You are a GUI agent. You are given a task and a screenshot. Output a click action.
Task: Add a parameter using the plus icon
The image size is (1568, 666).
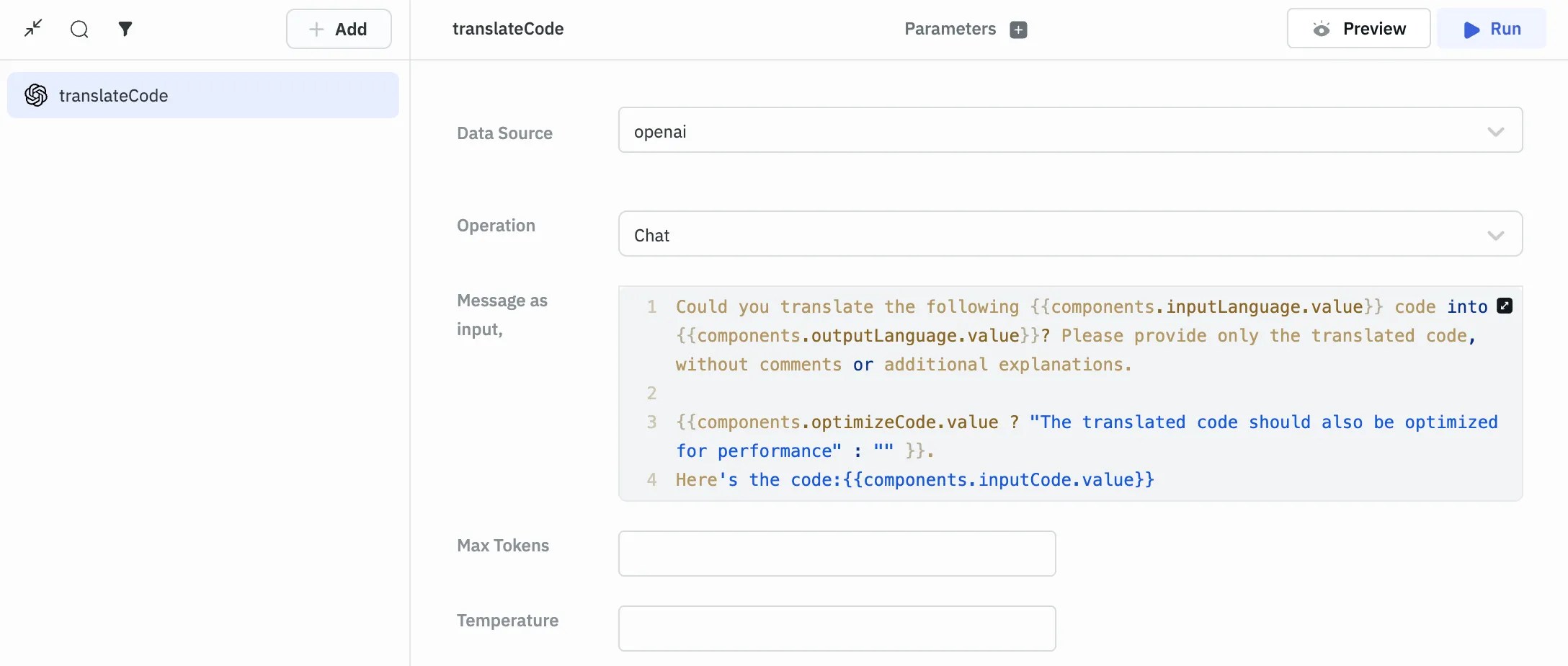[1018, 30]
